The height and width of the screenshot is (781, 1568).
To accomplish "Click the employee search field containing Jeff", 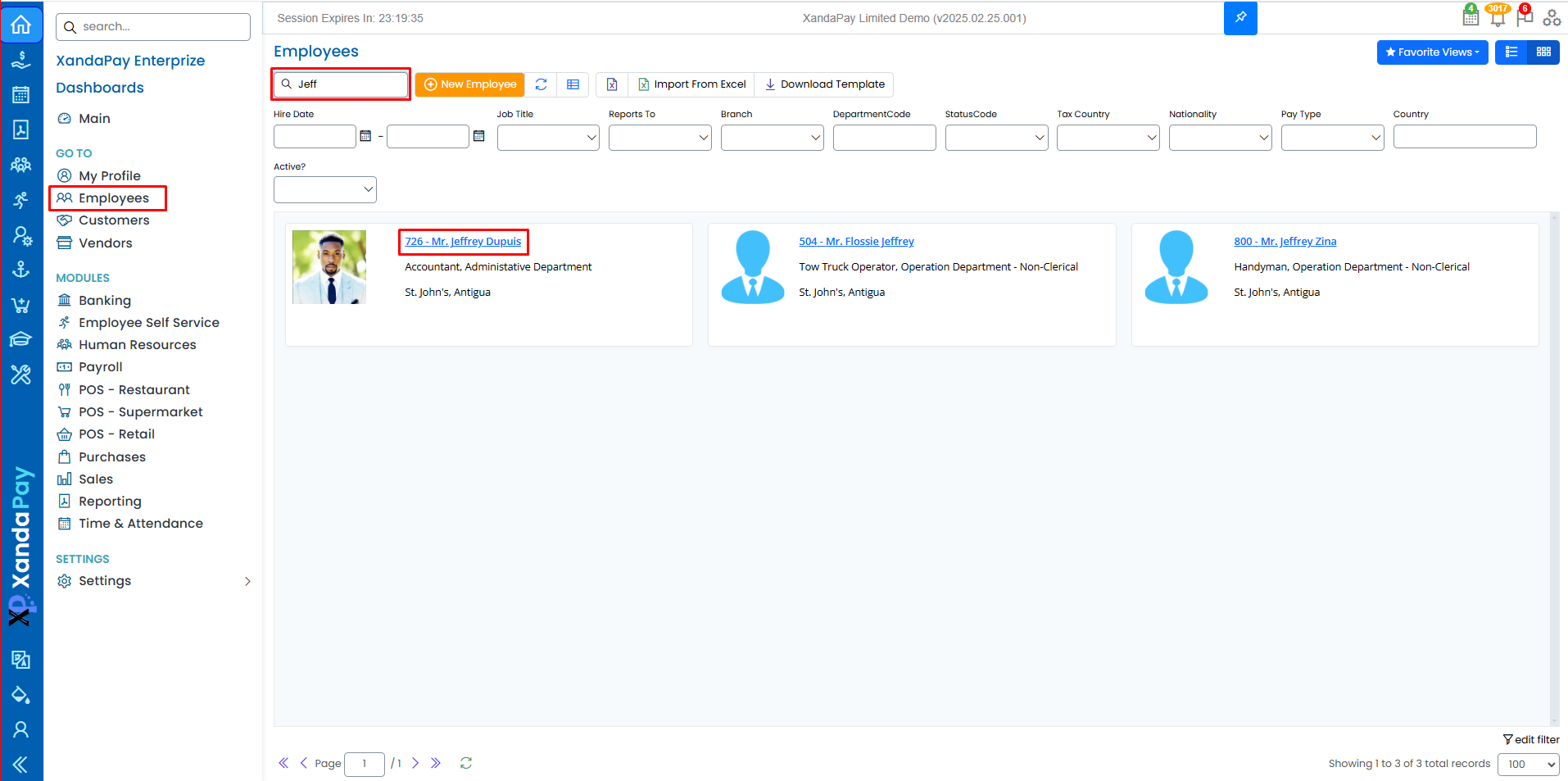I will click(341, 84).
